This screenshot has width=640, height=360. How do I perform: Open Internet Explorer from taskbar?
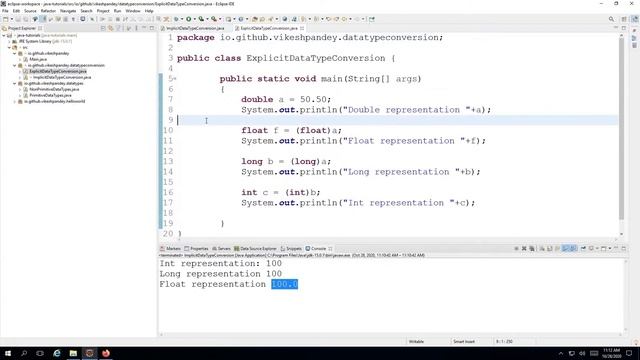pos(57,353)
